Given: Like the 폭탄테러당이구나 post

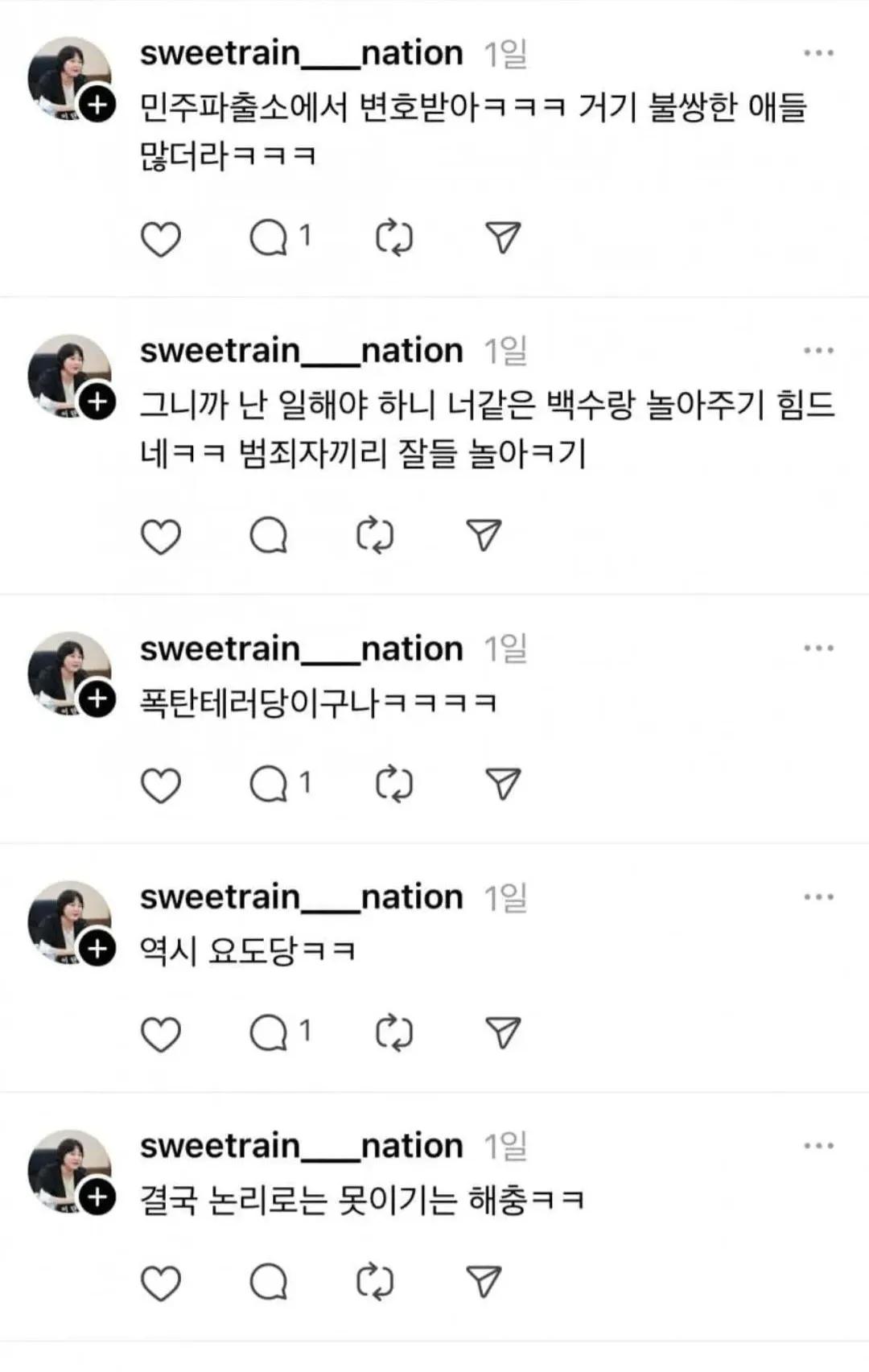Looking at the screenshot, I should pos(161,785).
